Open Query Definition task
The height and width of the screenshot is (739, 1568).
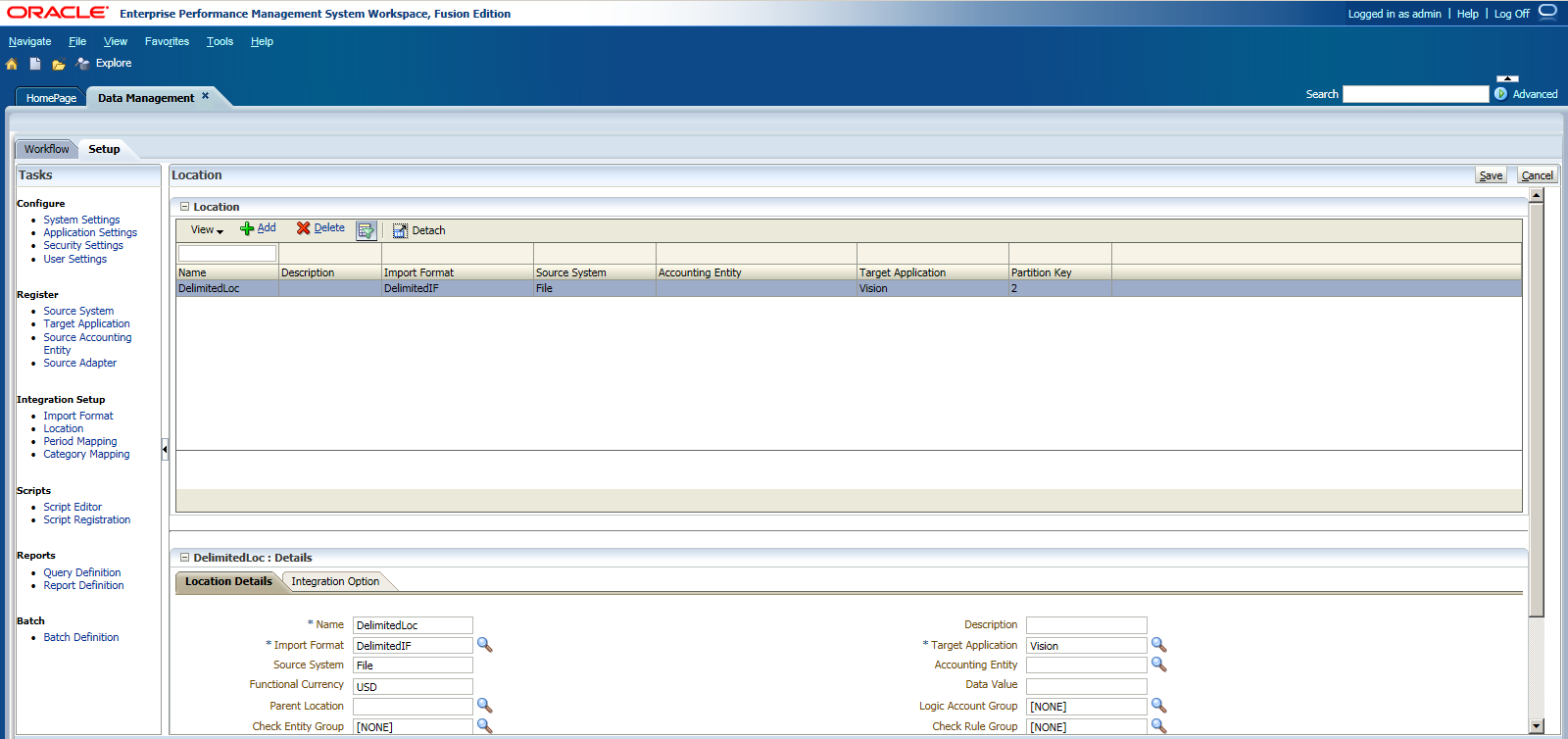click(82, 572)
